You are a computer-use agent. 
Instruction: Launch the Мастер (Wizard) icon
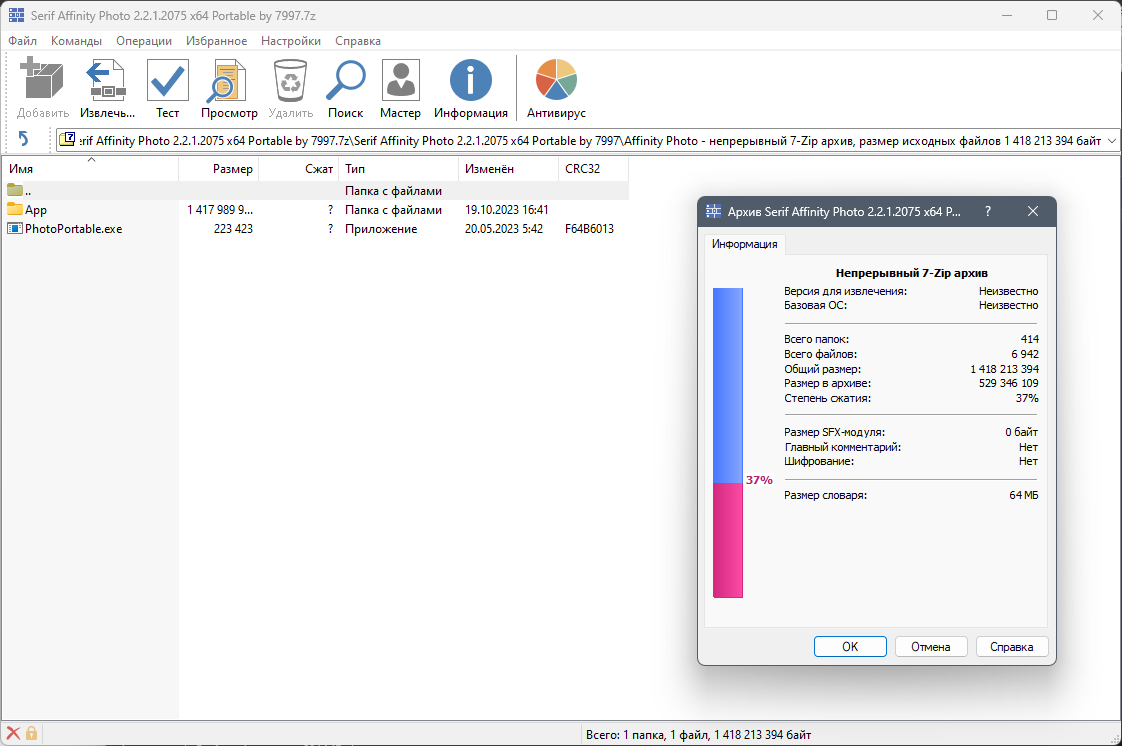pos(400,80)
